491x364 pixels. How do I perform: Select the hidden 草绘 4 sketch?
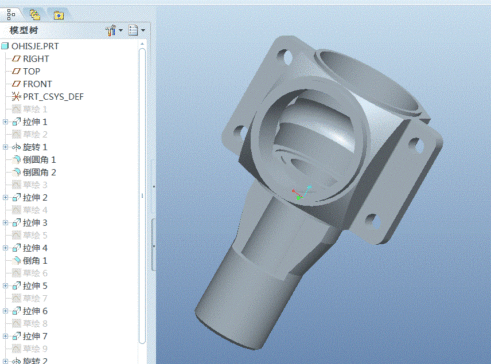[35, 210]
